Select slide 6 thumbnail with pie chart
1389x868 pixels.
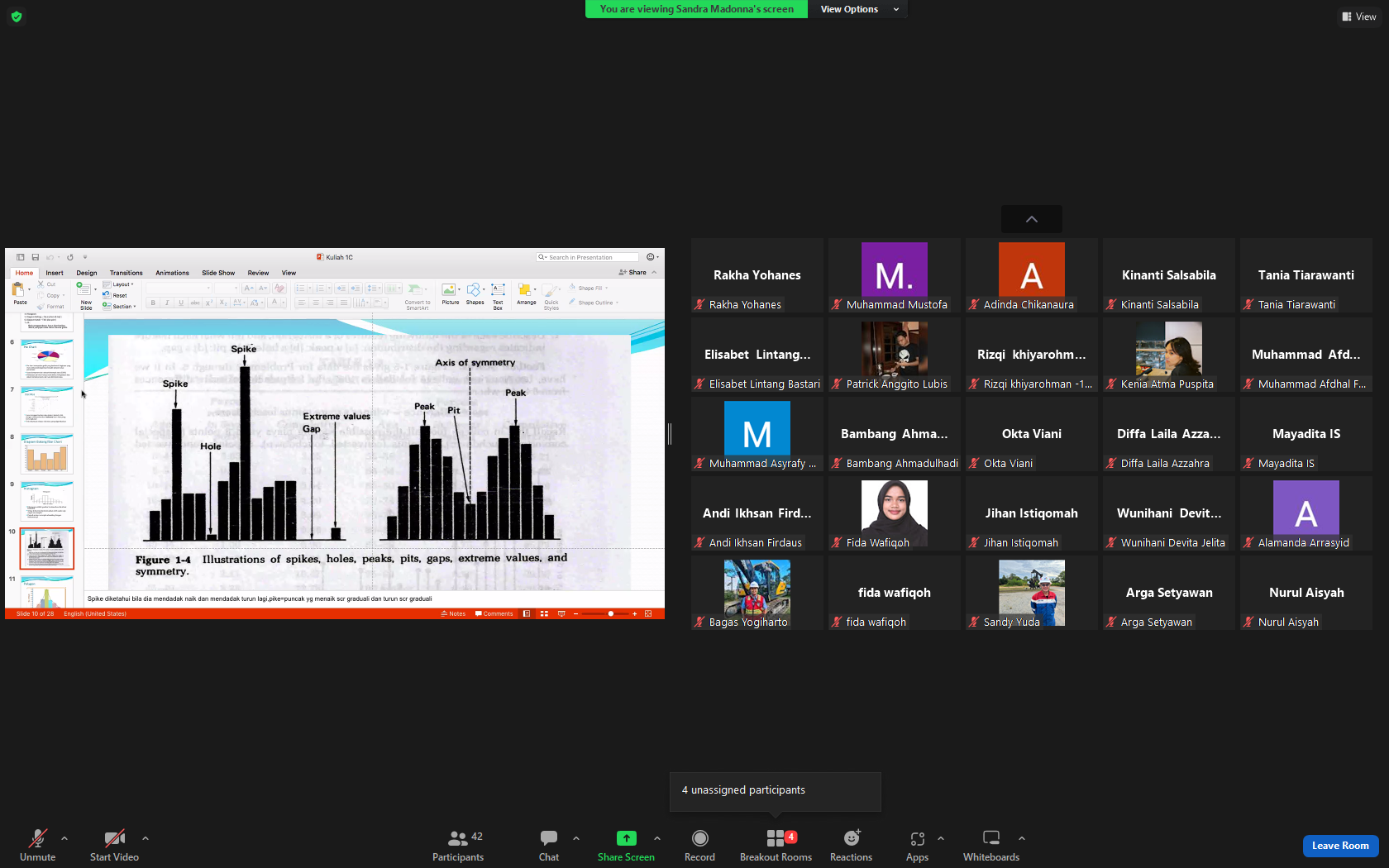pyautogui.click(x=47, y=359)
